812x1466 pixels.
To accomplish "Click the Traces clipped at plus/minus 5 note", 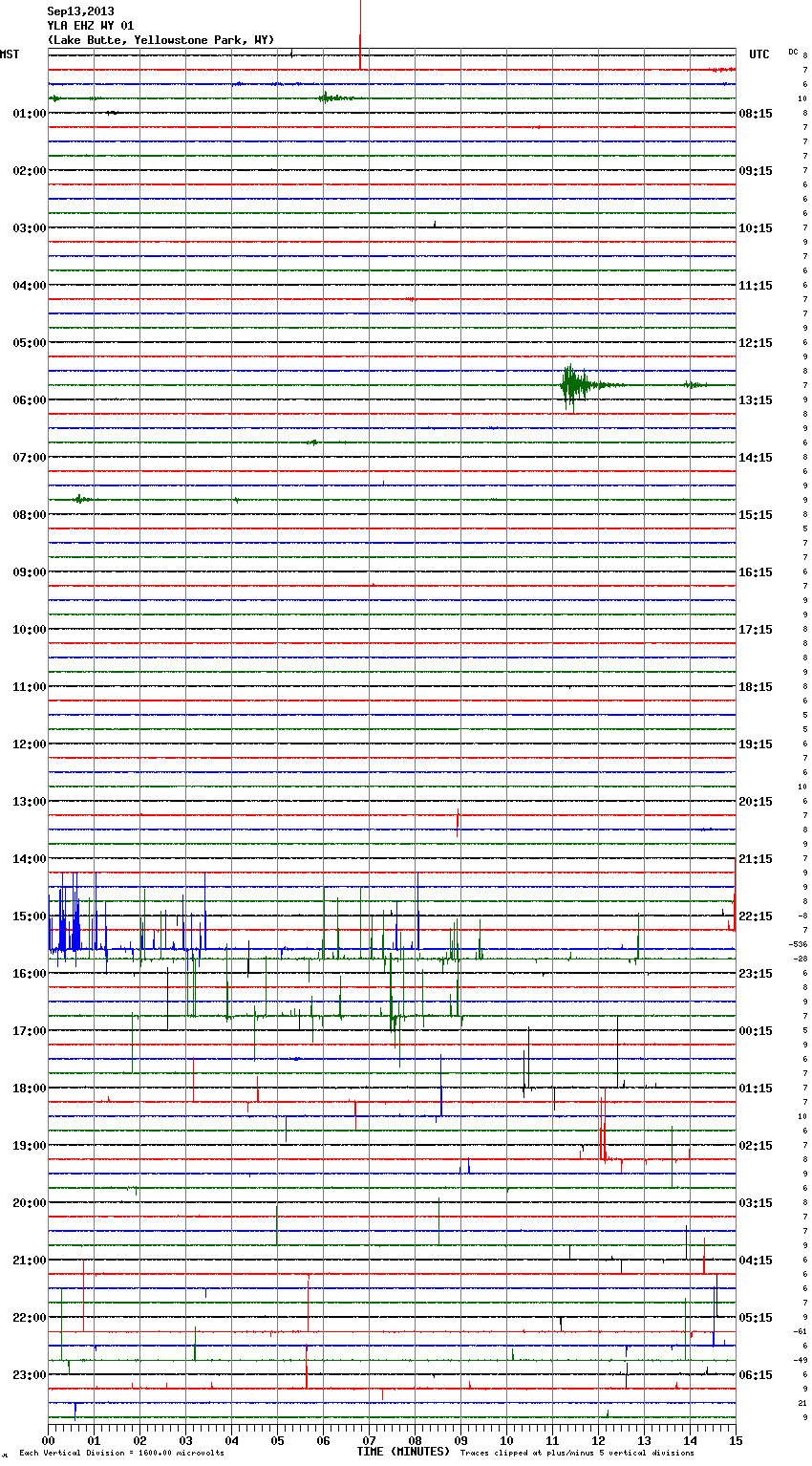I will [x=577, y=1453].
